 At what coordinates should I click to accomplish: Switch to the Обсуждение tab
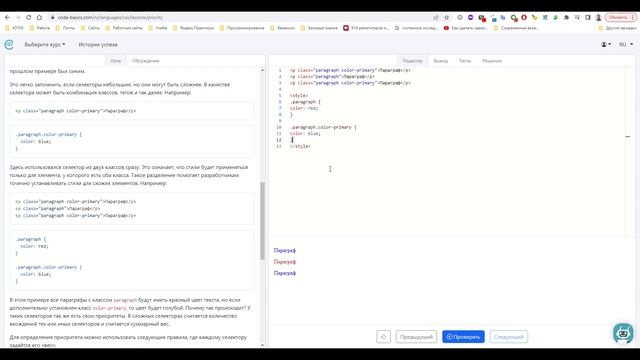[146, 61]
